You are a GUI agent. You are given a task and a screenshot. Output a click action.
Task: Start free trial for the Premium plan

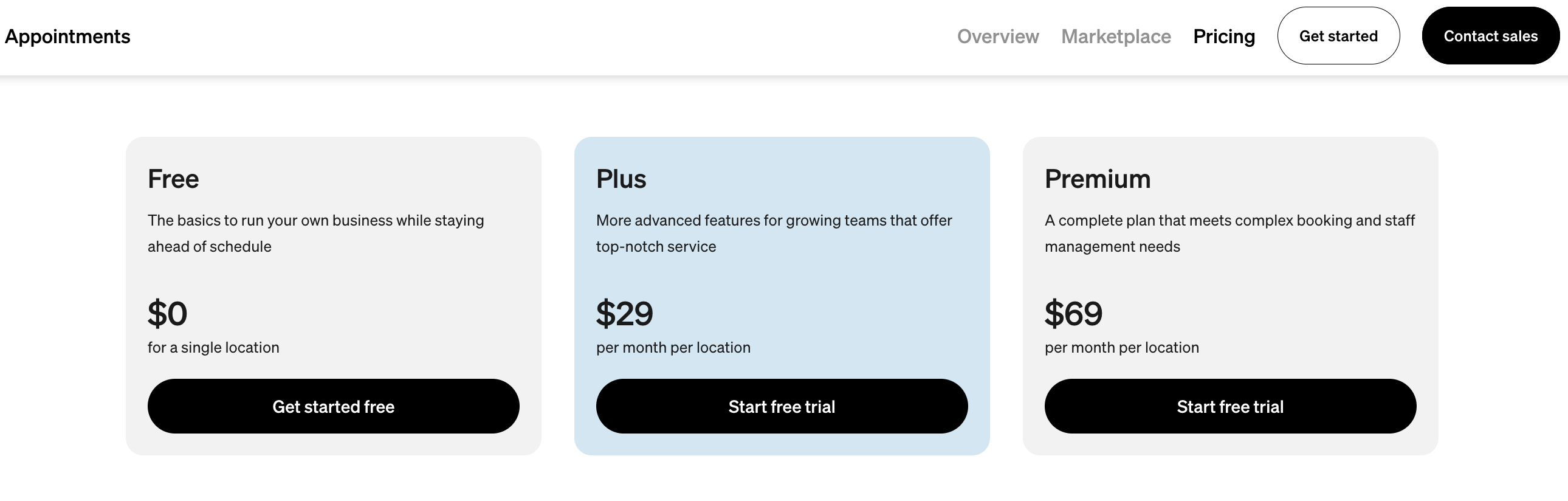click(x=1229, y=406)
